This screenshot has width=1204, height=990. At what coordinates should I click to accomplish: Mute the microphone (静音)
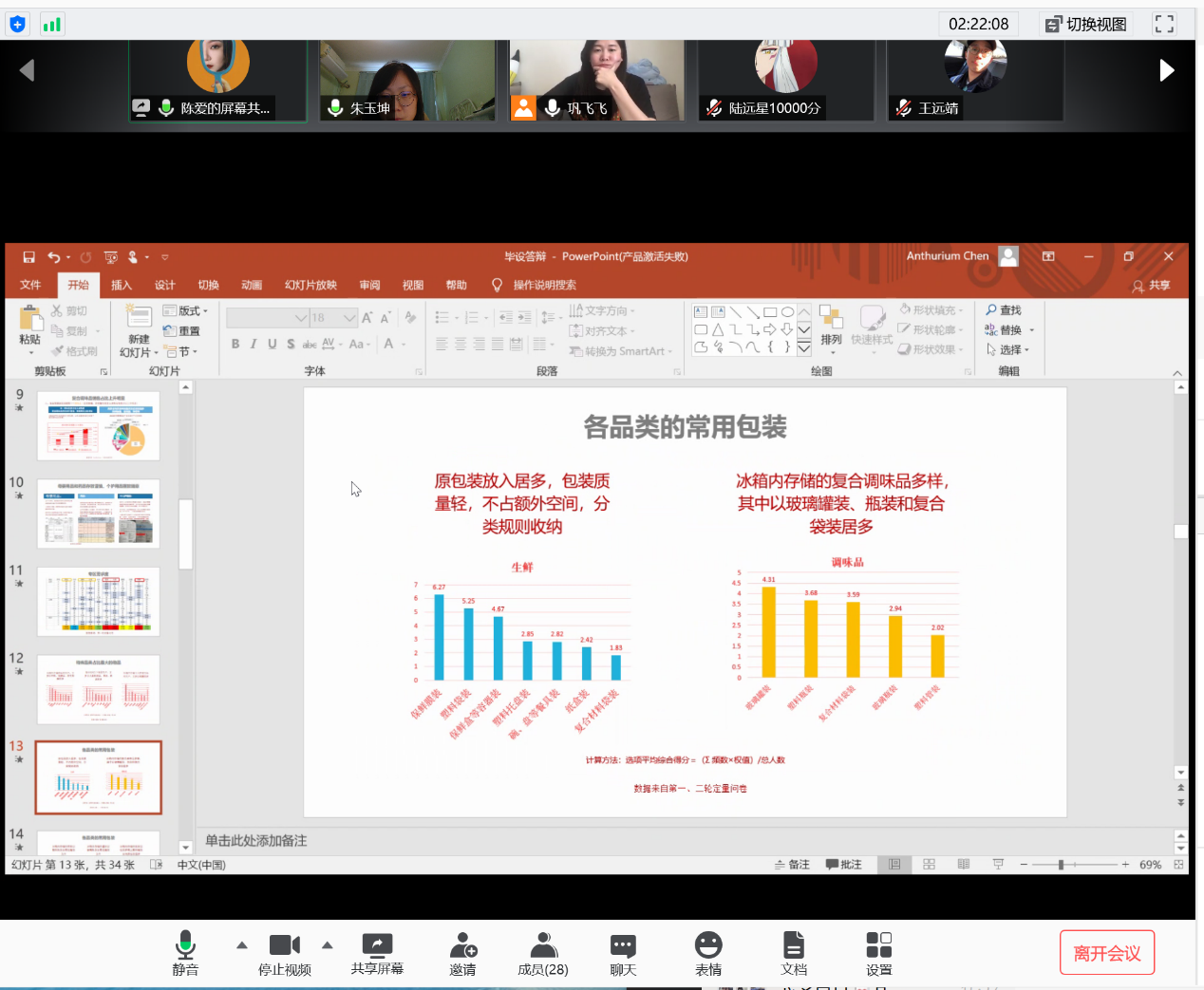click(x=185, y=945)
